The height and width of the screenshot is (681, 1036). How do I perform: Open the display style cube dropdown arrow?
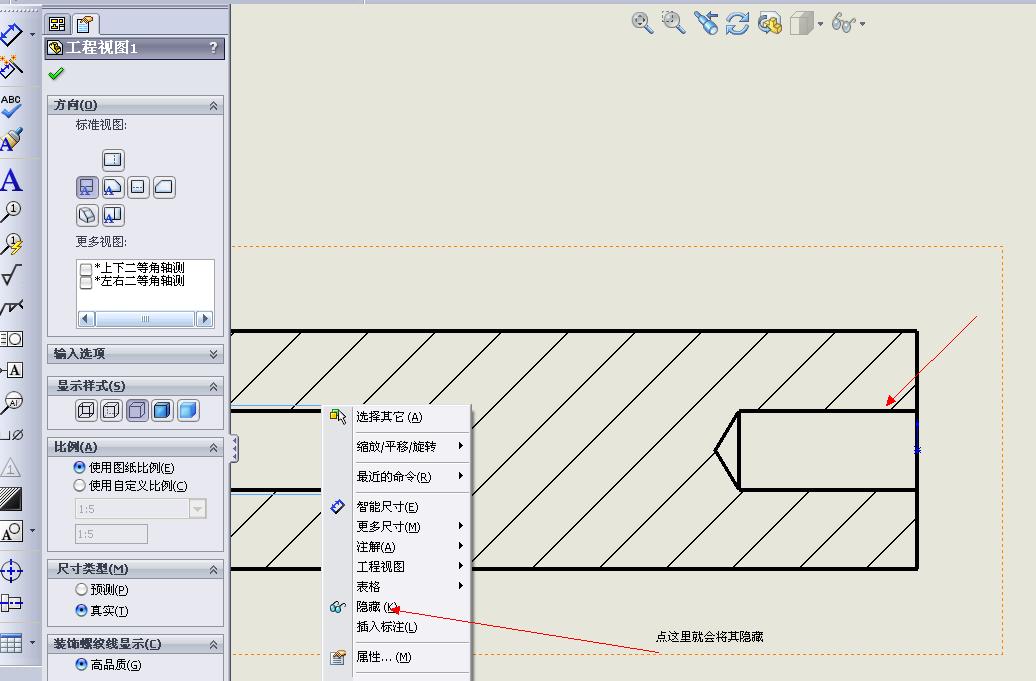[821, 24]
